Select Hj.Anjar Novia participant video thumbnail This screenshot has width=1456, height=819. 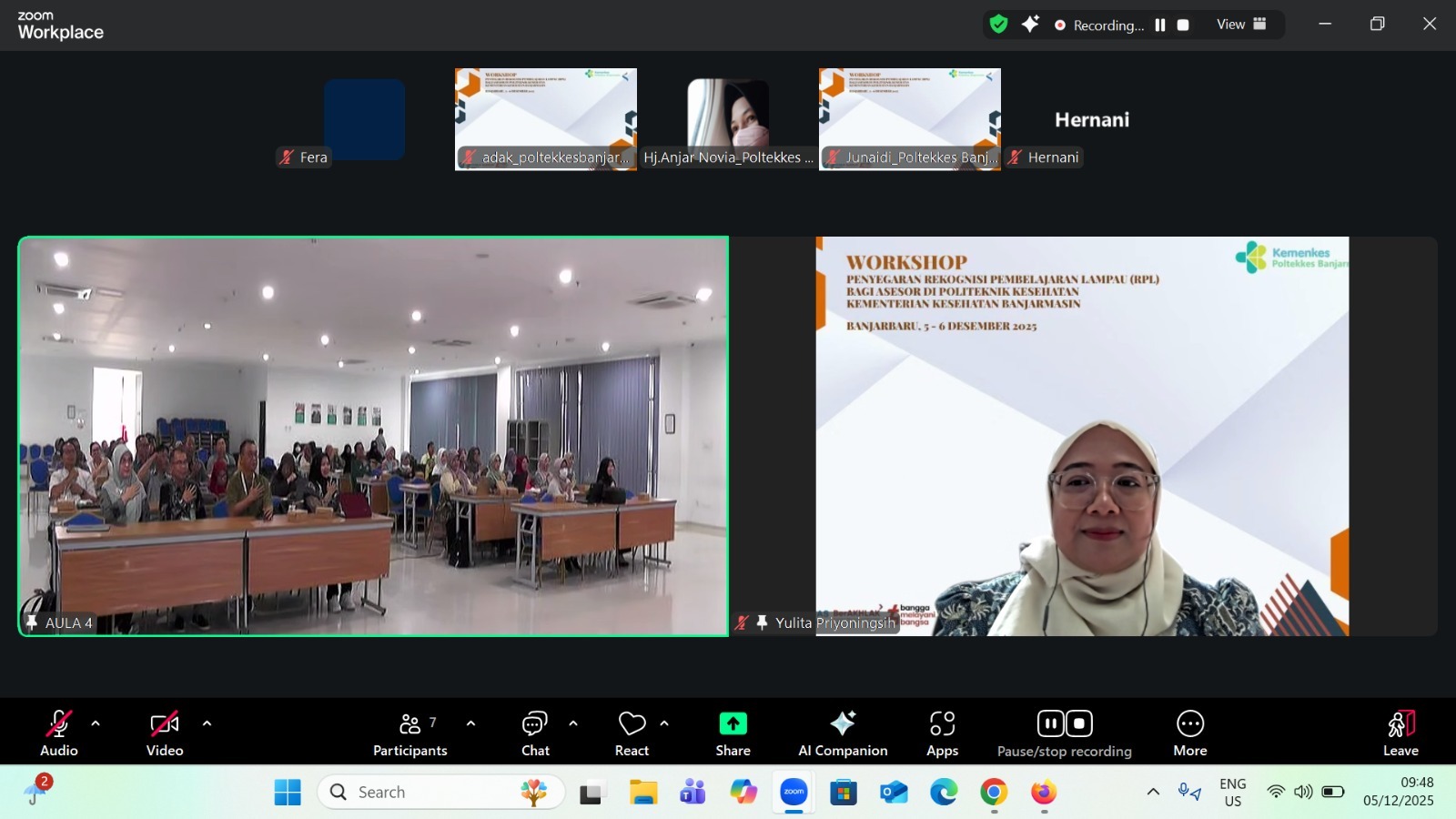tap(728, 118)
